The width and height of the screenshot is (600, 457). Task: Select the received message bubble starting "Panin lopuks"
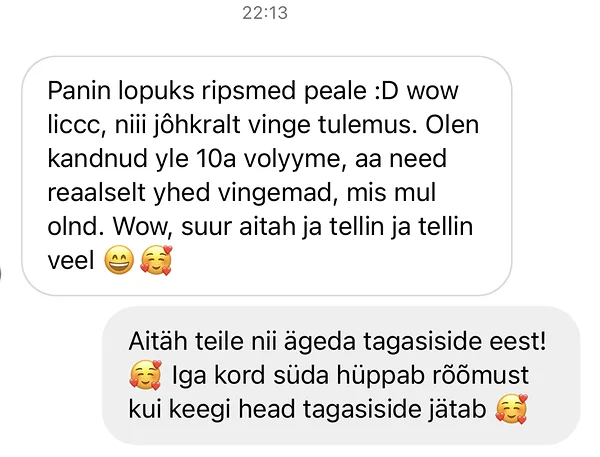tap(267, 176)
